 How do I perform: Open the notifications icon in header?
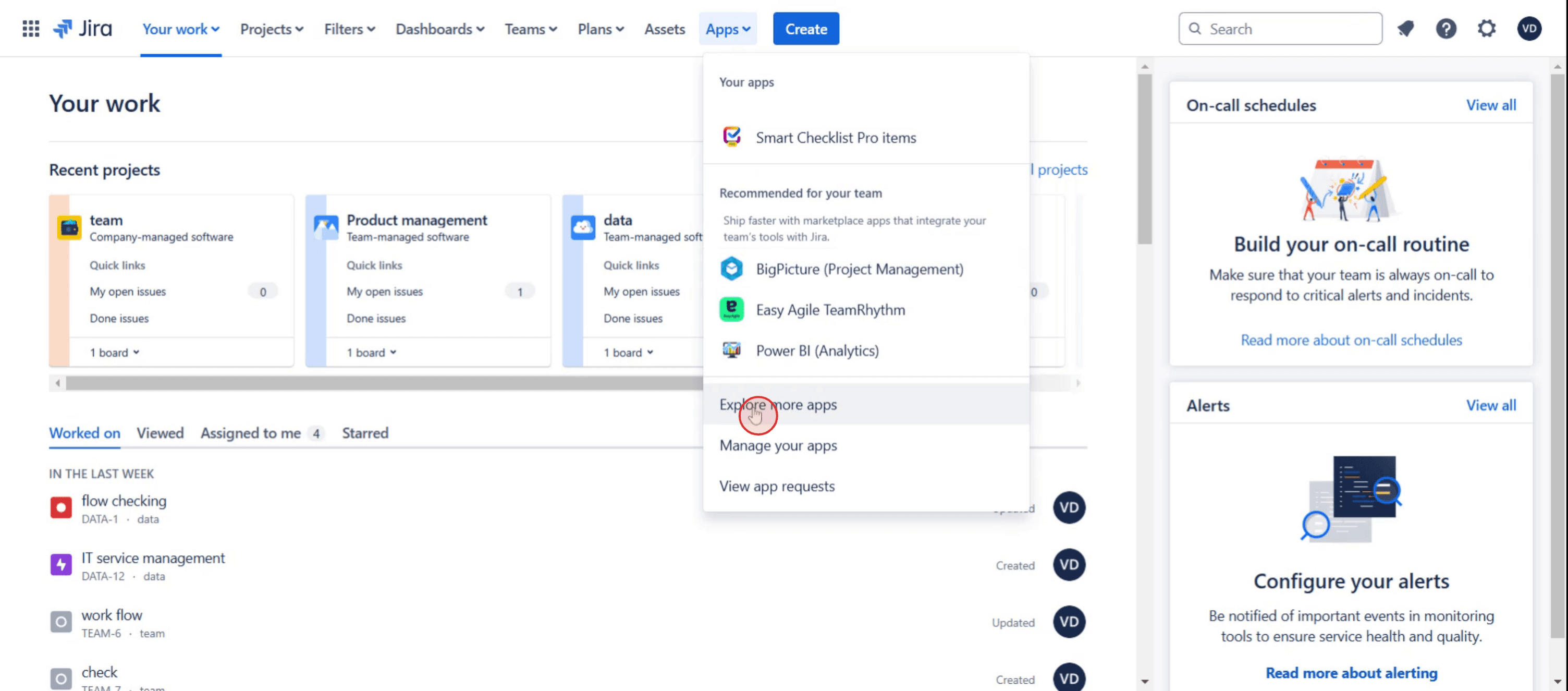[1405, 29]
